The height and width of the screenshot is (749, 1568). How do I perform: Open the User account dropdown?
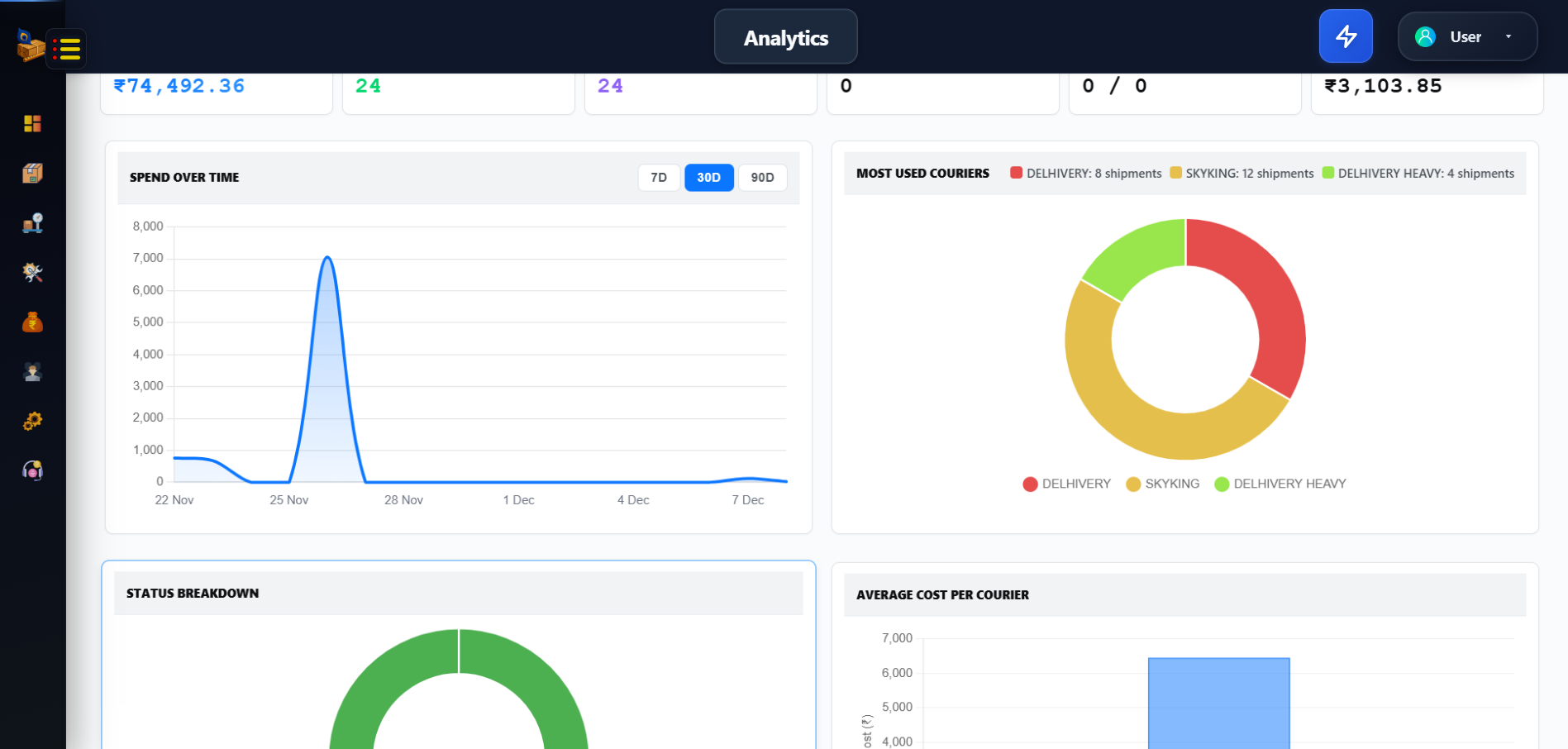click(x=1466, y=36)
